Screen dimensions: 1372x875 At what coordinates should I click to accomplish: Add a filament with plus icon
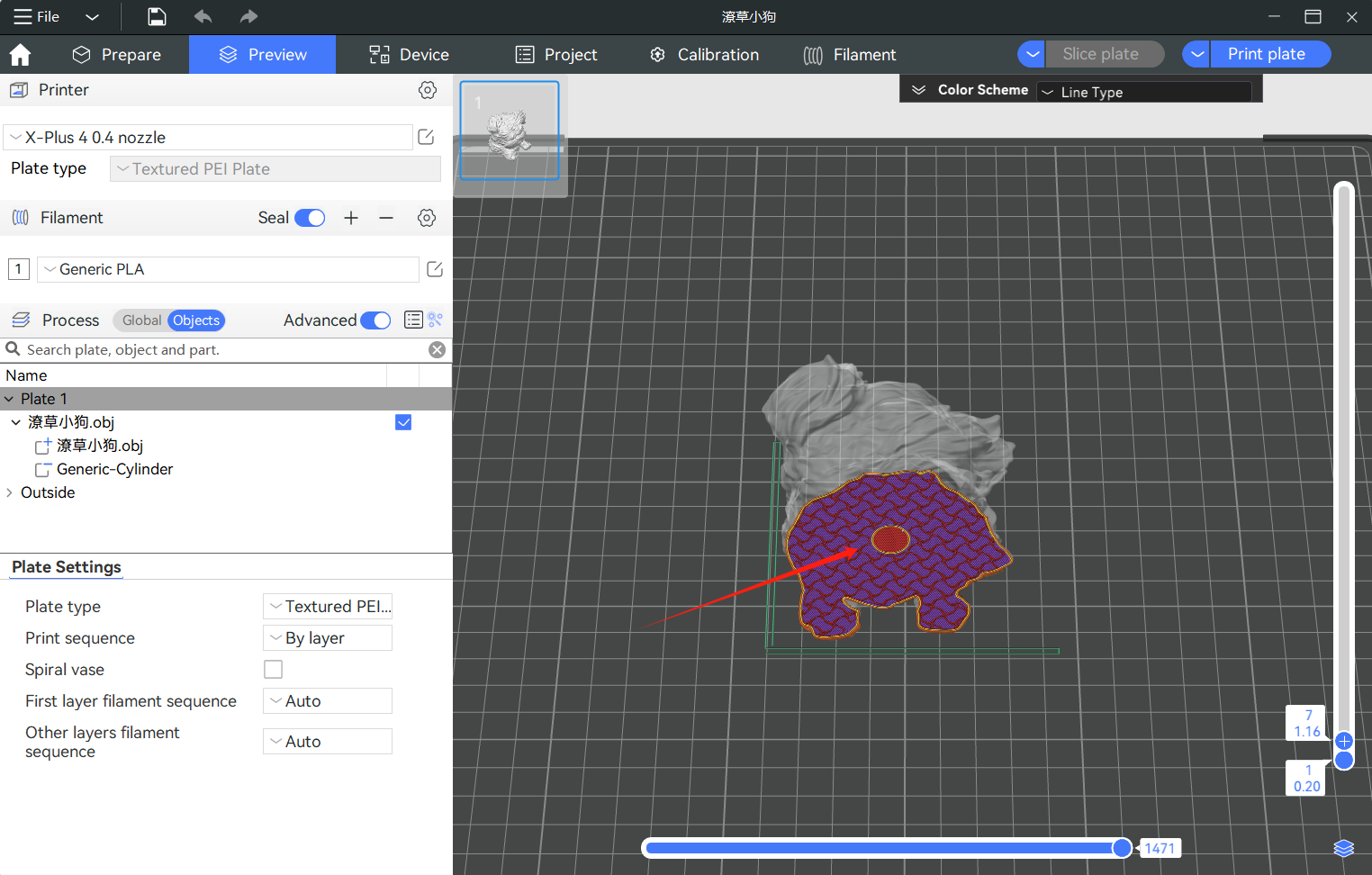point(351,218)
